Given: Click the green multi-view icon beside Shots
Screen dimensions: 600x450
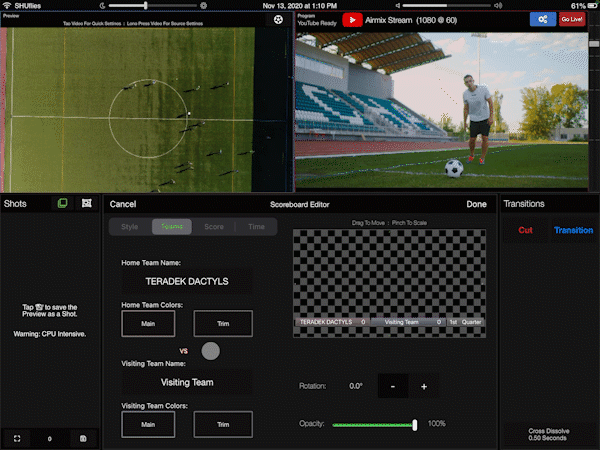Looking at the screenshot, I should (x=62, y=204).
